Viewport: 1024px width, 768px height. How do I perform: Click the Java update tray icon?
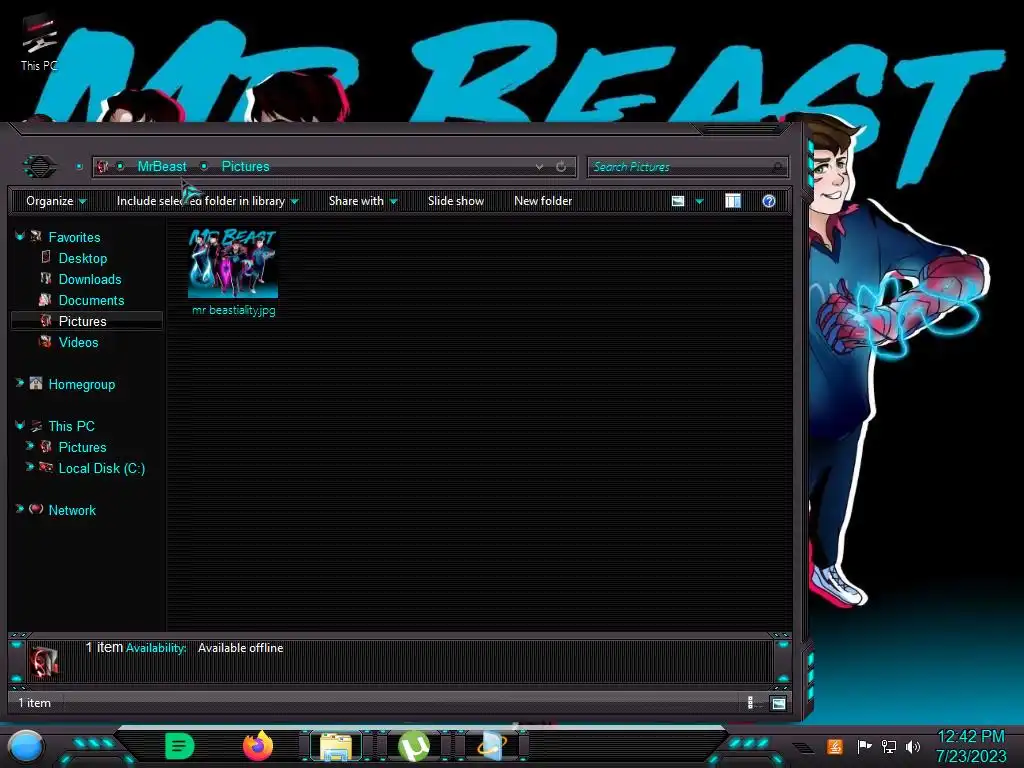[x=835, y=746]
